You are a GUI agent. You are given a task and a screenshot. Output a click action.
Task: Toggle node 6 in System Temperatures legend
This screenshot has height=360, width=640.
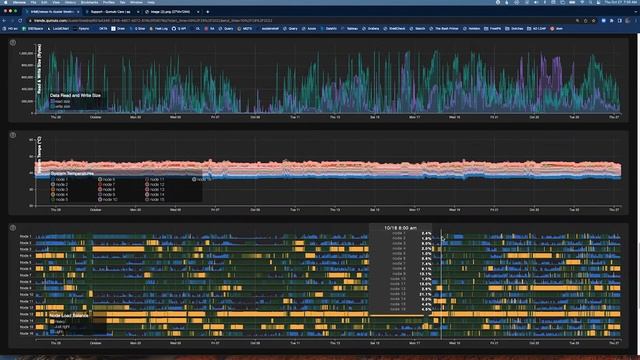click(100, 179)
